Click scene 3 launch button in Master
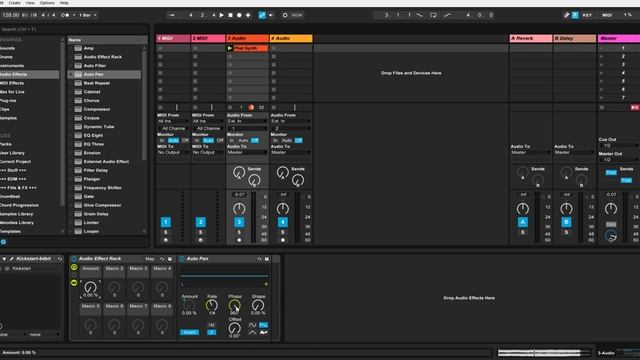Viewport: 640px width, 360px height. tap(602, 64)
